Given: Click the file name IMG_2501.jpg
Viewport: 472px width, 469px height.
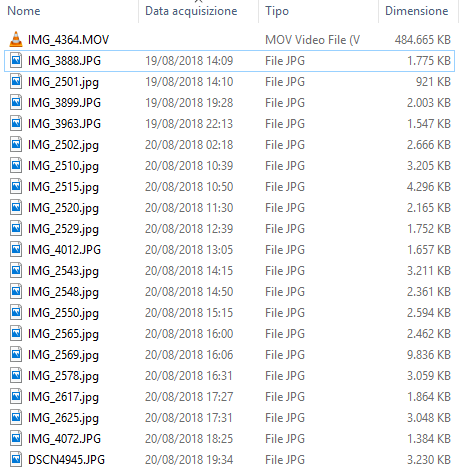Looking at the screenshot, I should pyautogui.click(x=63, y=82).
